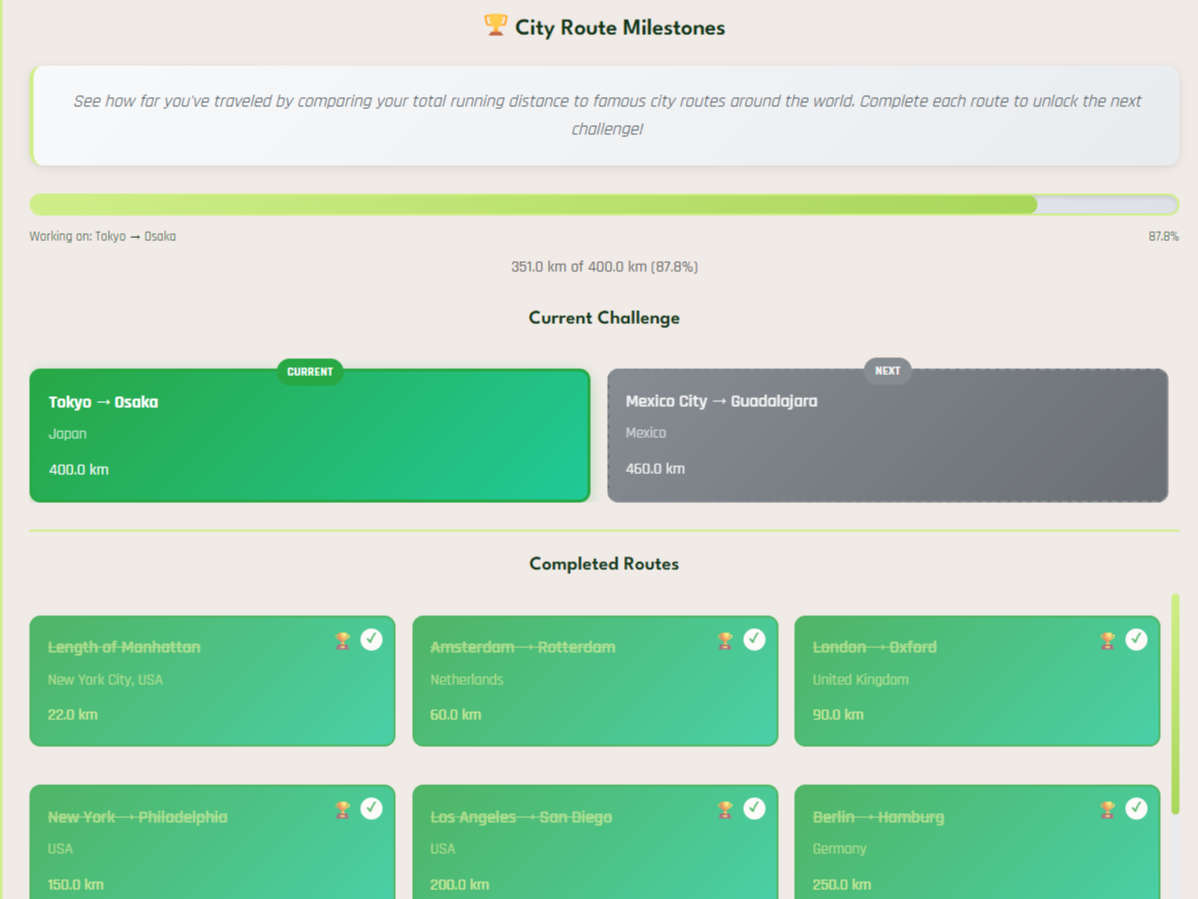
Task: Click the route milestones description box
Action: (x=605, y=115)
